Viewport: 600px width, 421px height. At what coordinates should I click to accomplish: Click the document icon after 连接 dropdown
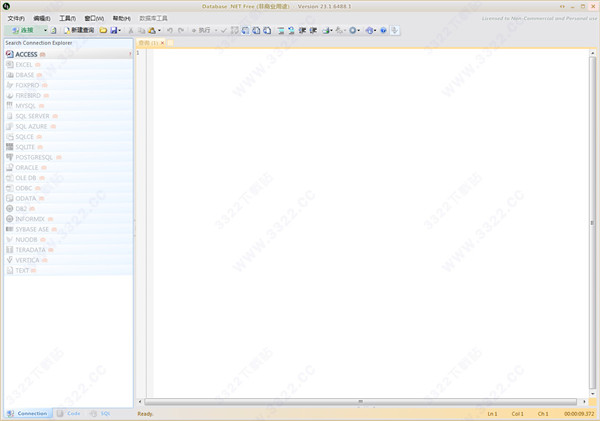[54, 30]
